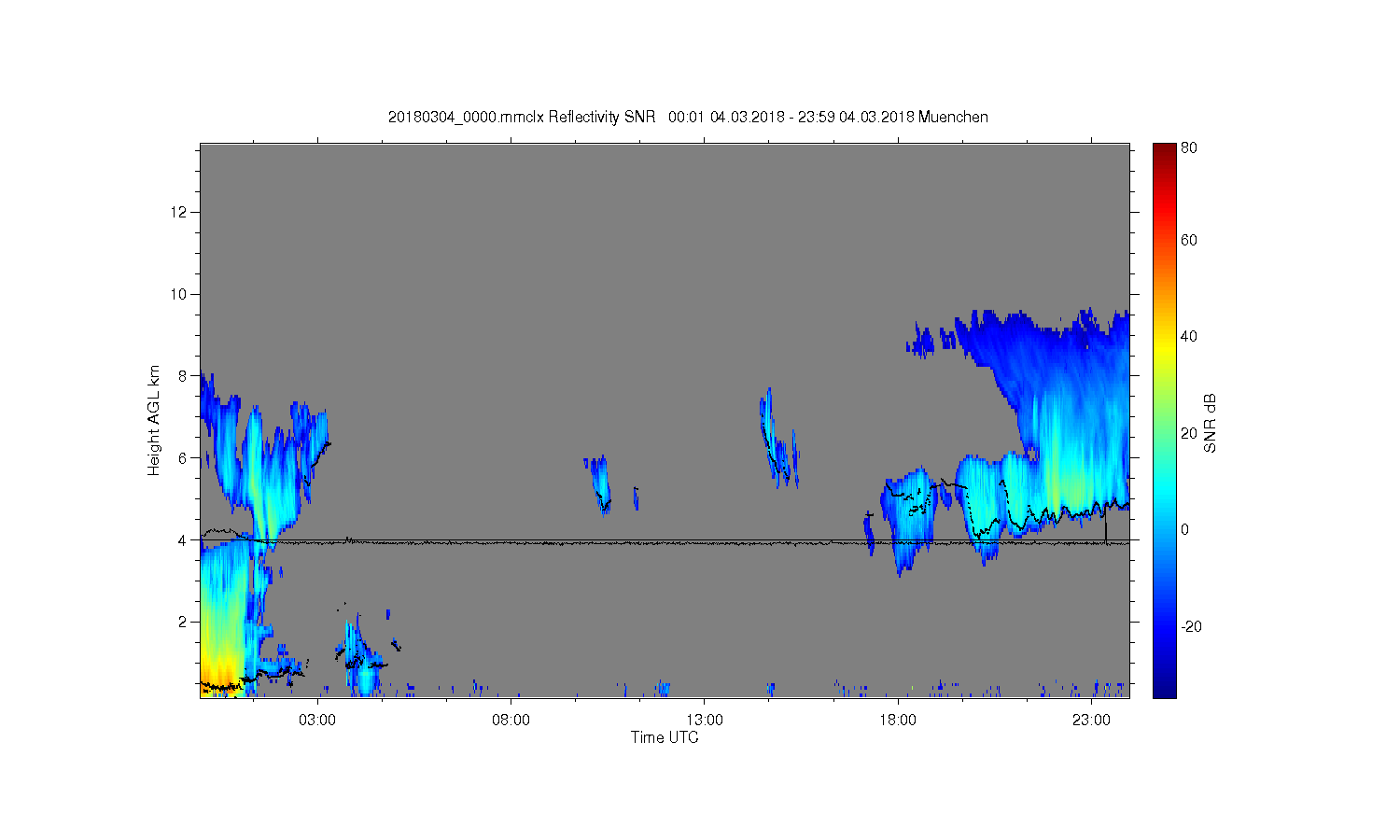This screenshot has width=1400, height=840.
Task: Click the 08:00 time tick label
Action: pos(511,721)
